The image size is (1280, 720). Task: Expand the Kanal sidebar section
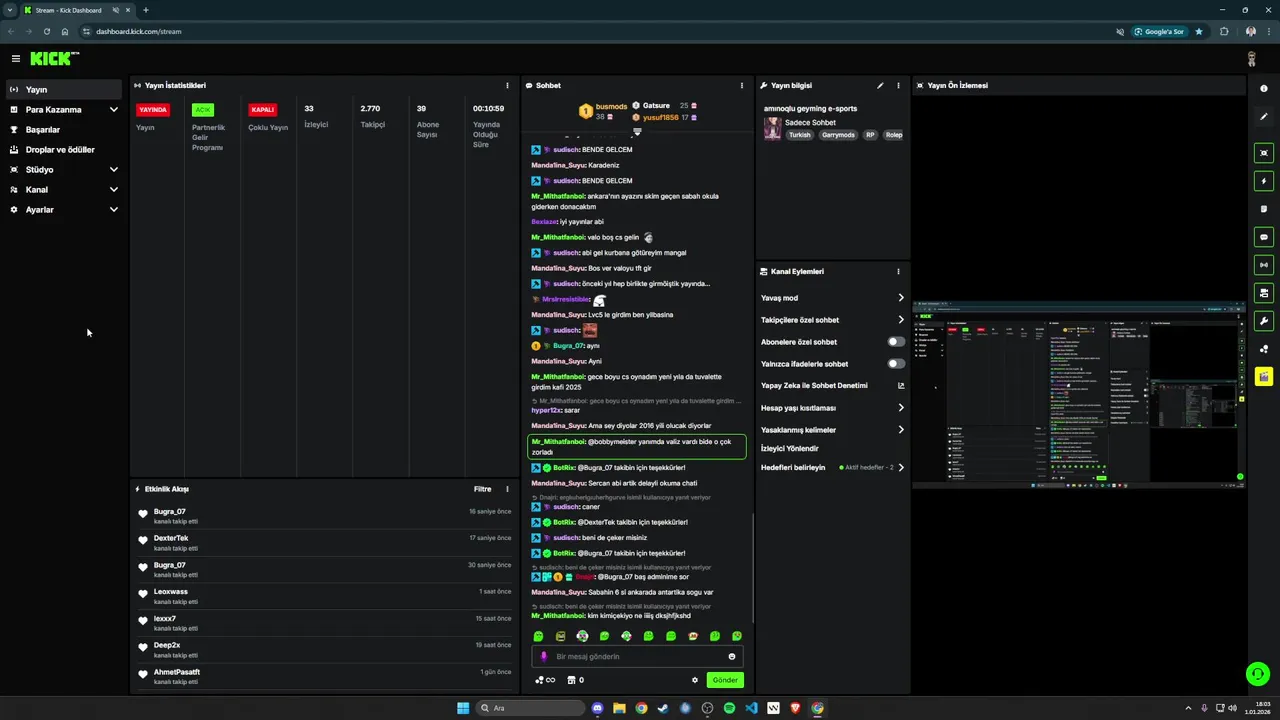pyautogui.click(x=64, y=189)
